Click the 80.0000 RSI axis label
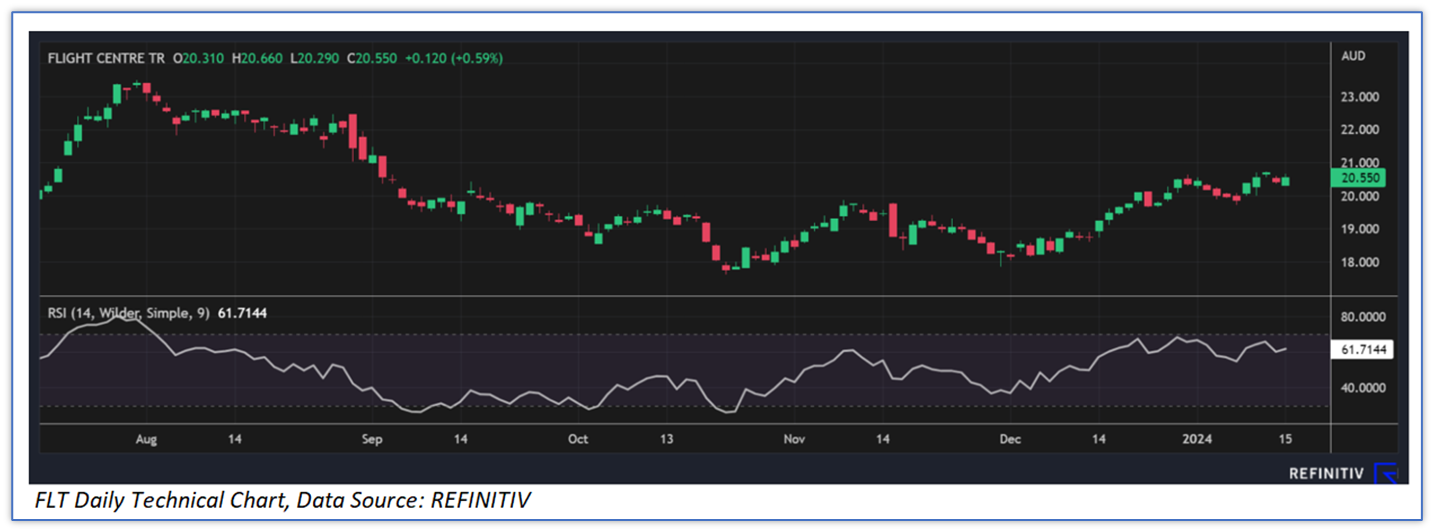The image size is (1434, 532). tap(1364, 317)
